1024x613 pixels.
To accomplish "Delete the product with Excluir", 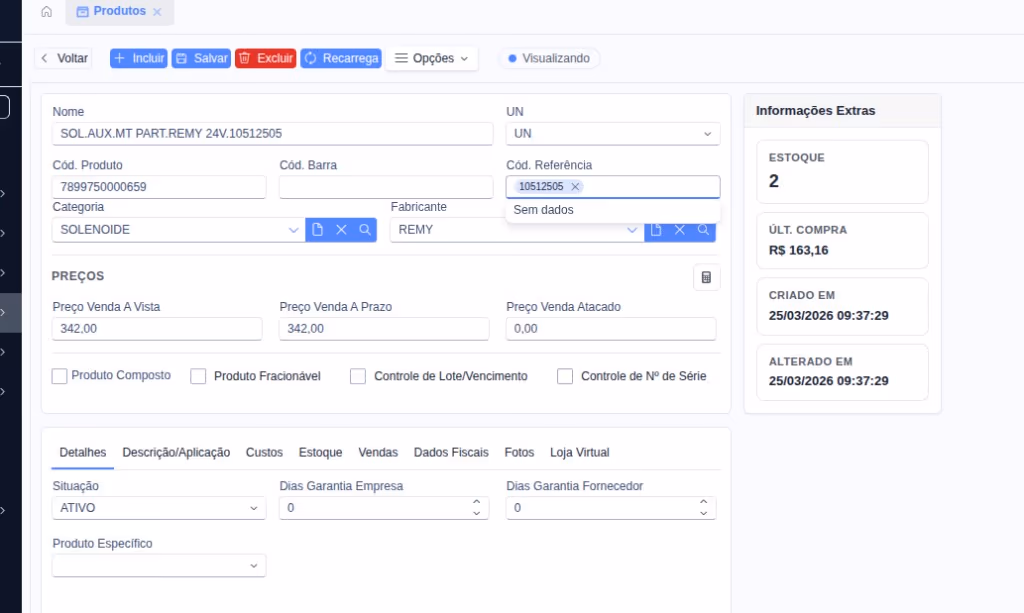I will (x=265, y=58).
